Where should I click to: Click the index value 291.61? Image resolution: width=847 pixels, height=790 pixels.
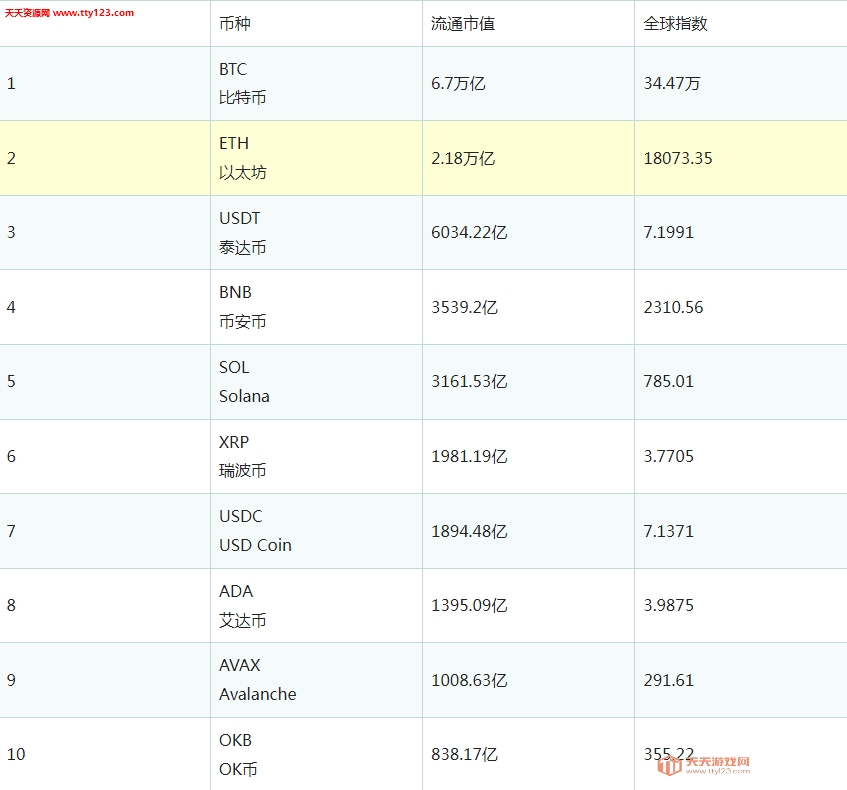pyautogui.click(x=668, y=680)
